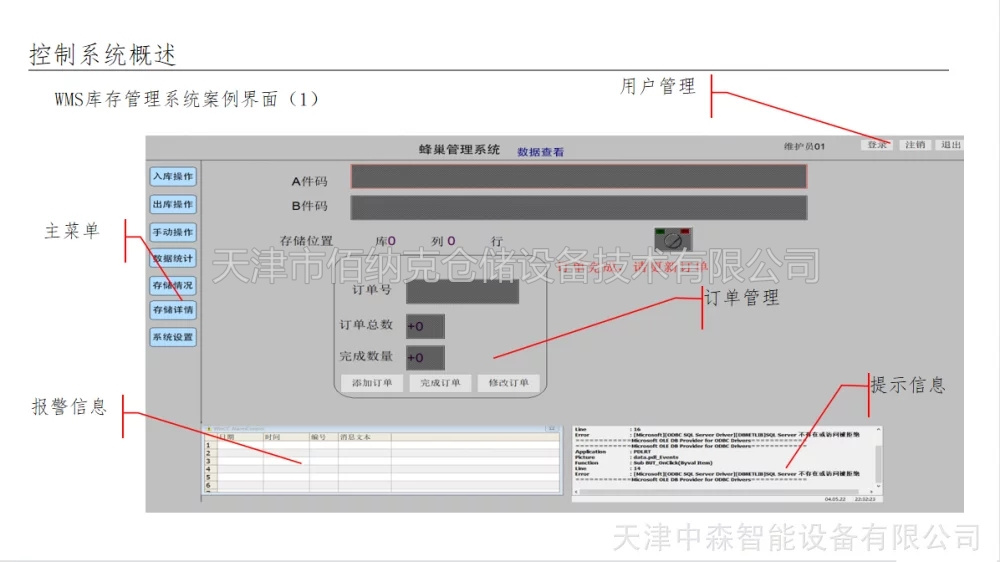This screenshot has height=562, width=1000.
Task: Click the 添加订单 button
Action: [x=372, y=383]
